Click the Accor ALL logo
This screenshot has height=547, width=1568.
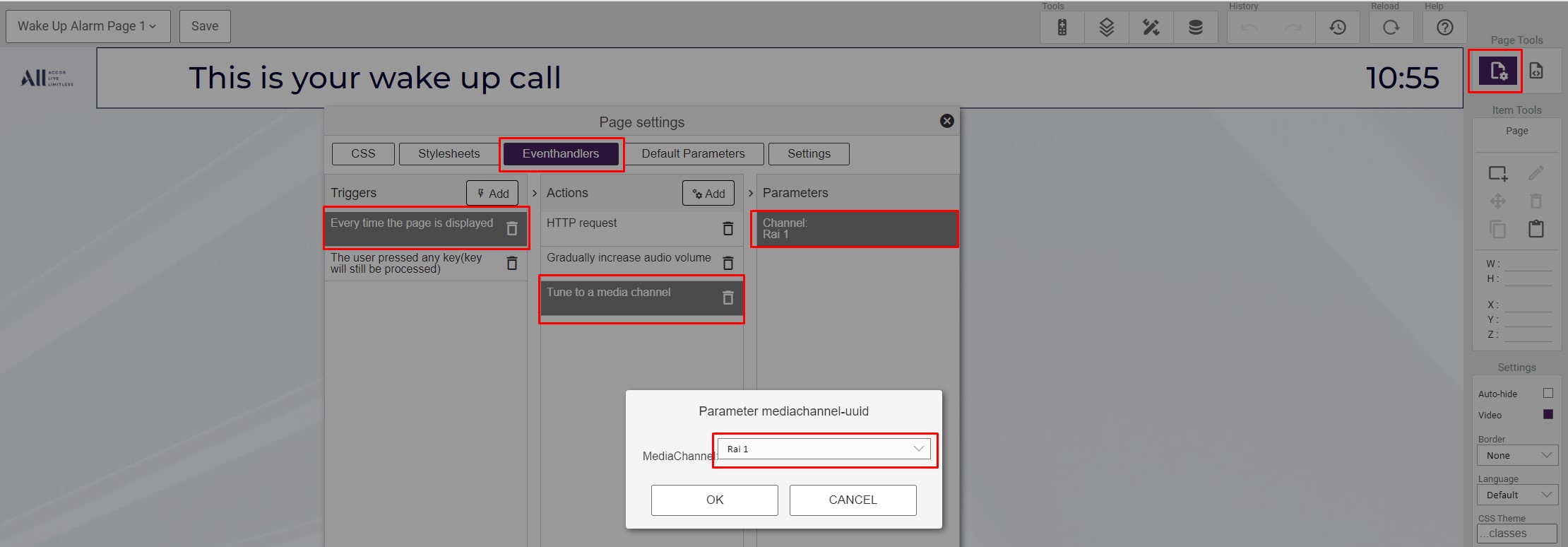pos(47,78)
